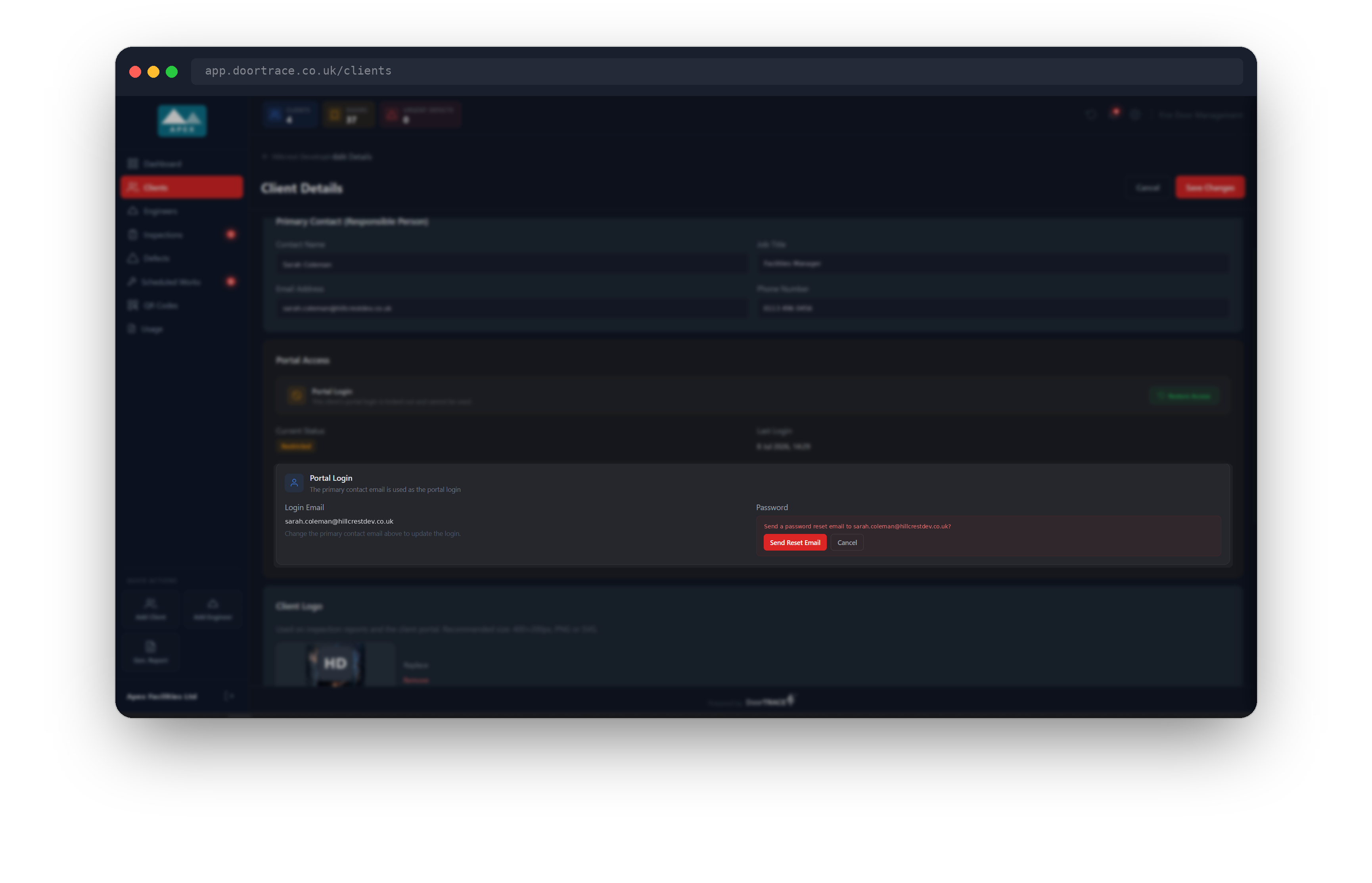Click the Add Client quick action
The image size is (1372, 883).
tap(151, 609)
